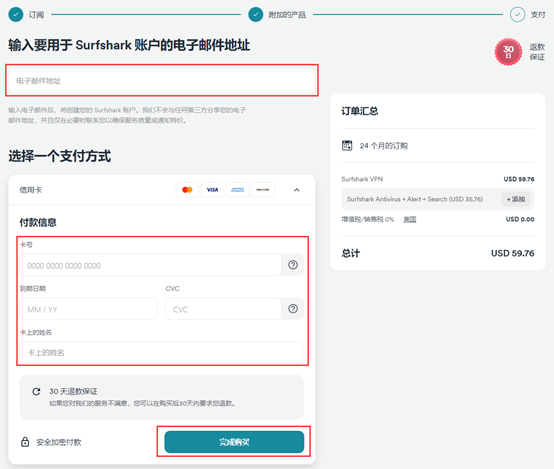Click the 信用卡 payment method label
This screenshot has height=469, width=554.
tap(31, 190)
